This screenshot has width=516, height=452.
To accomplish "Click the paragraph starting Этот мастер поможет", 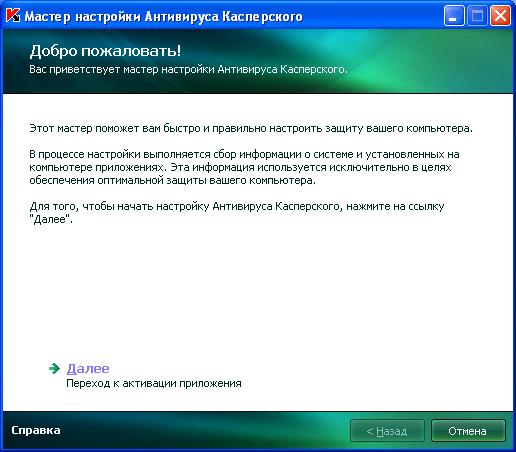I will point(251,128).
